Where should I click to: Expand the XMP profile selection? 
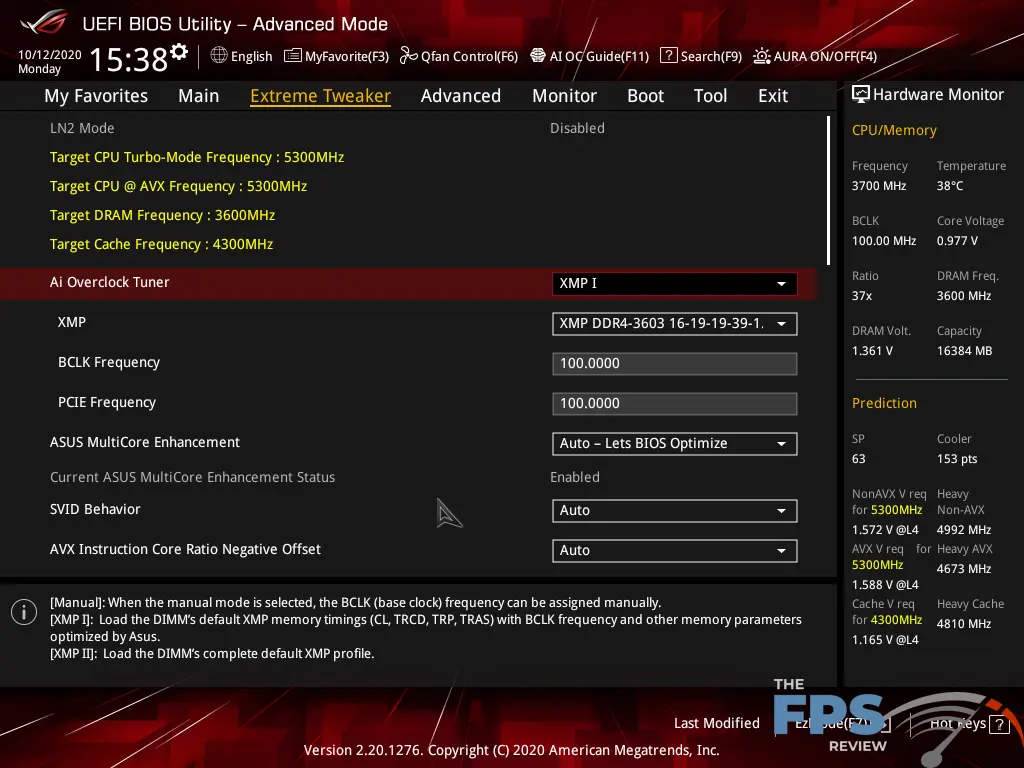point(674,323)
